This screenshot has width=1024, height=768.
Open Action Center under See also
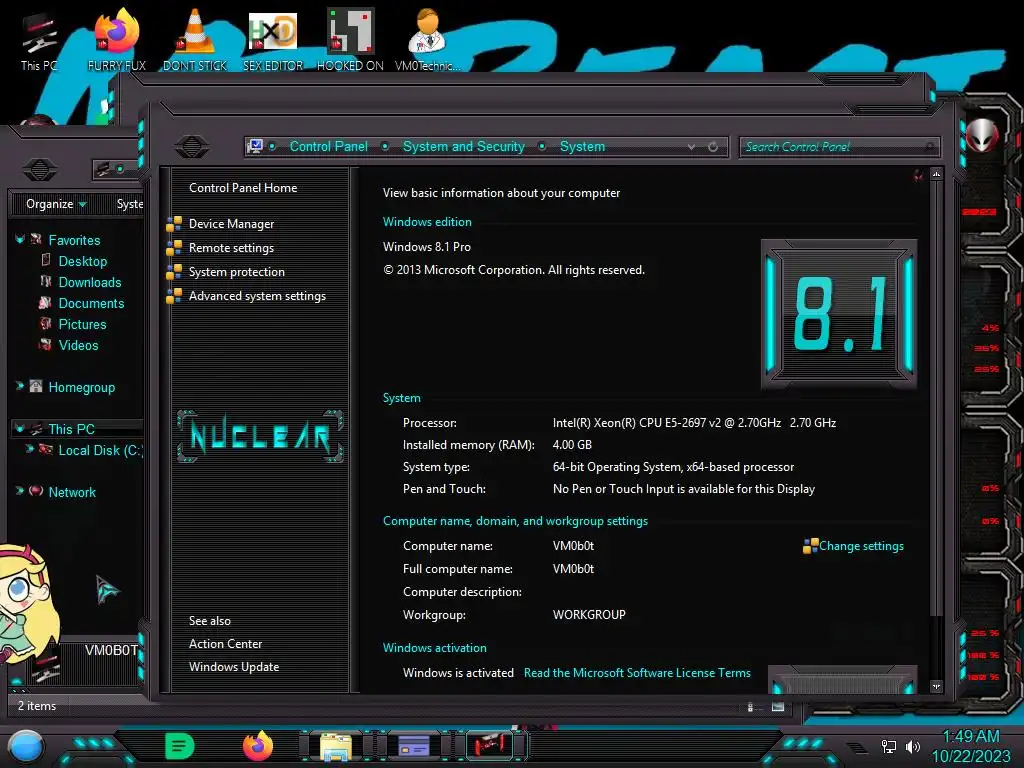point(225,644)
